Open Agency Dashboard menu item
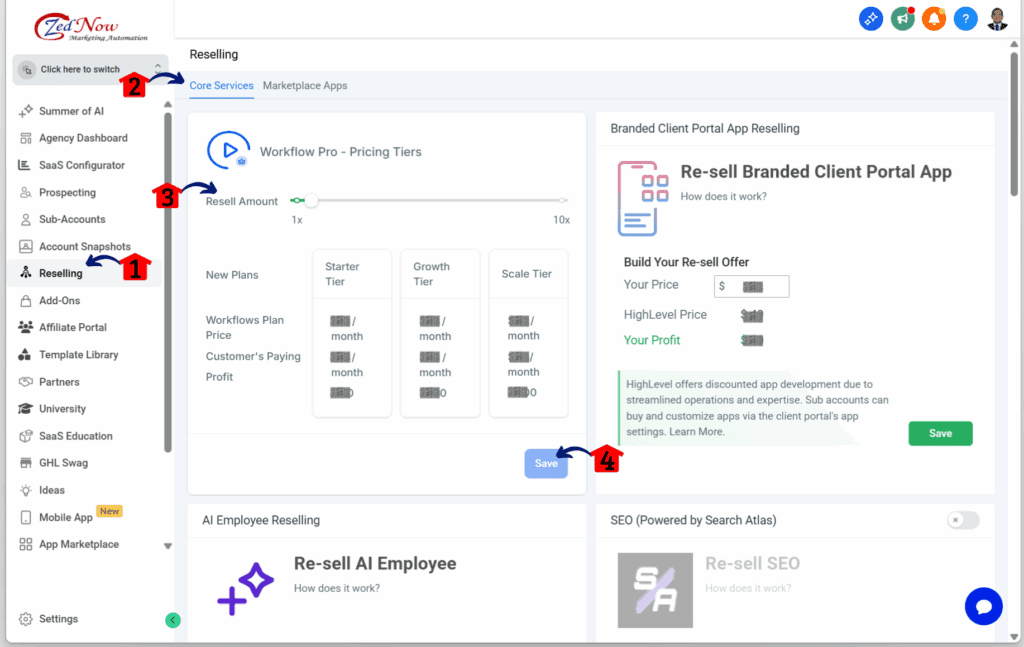Screen dimensions: 1024x647 coord(84,138)
